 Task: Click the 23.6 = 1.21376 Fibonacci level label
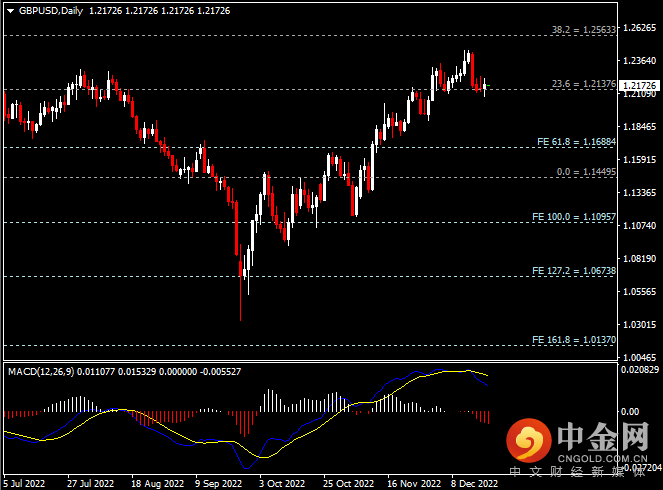pyautogui.click(x=585, y=84)
